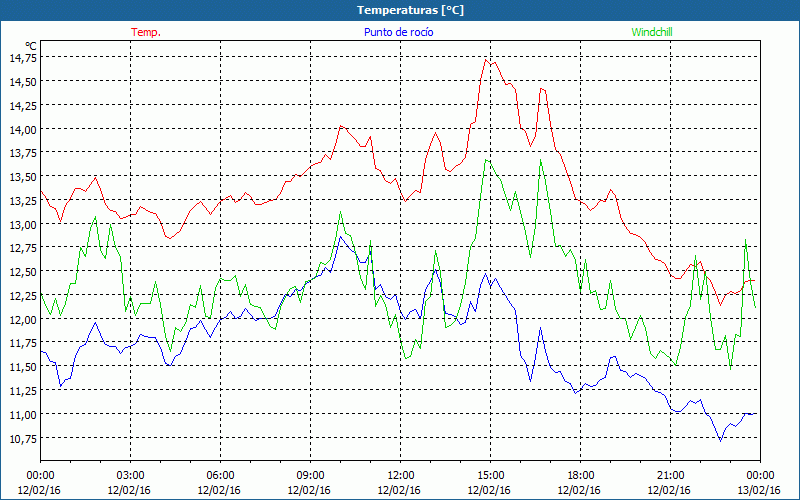Click the '°C' unit label on the axis
Viewport: 800px width, 500px height.
point(31,46)
